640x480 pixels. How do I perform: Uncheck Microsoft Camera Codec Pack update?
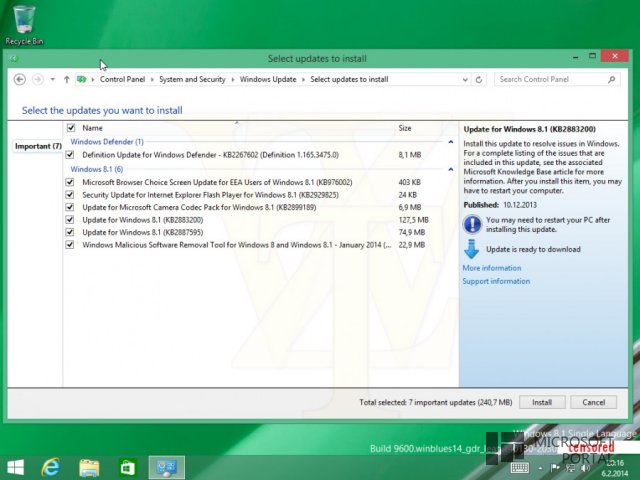pyautogui.click(x=70, y=207)
